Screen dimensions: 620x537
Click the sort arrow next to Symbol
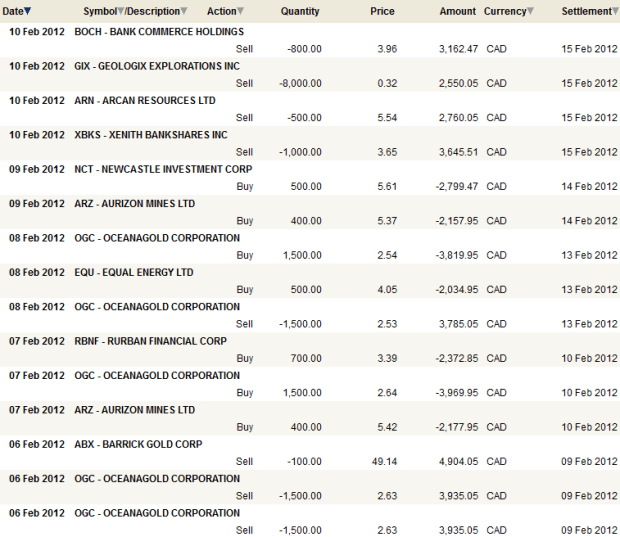pyautogui.click(x=121, y=12)
